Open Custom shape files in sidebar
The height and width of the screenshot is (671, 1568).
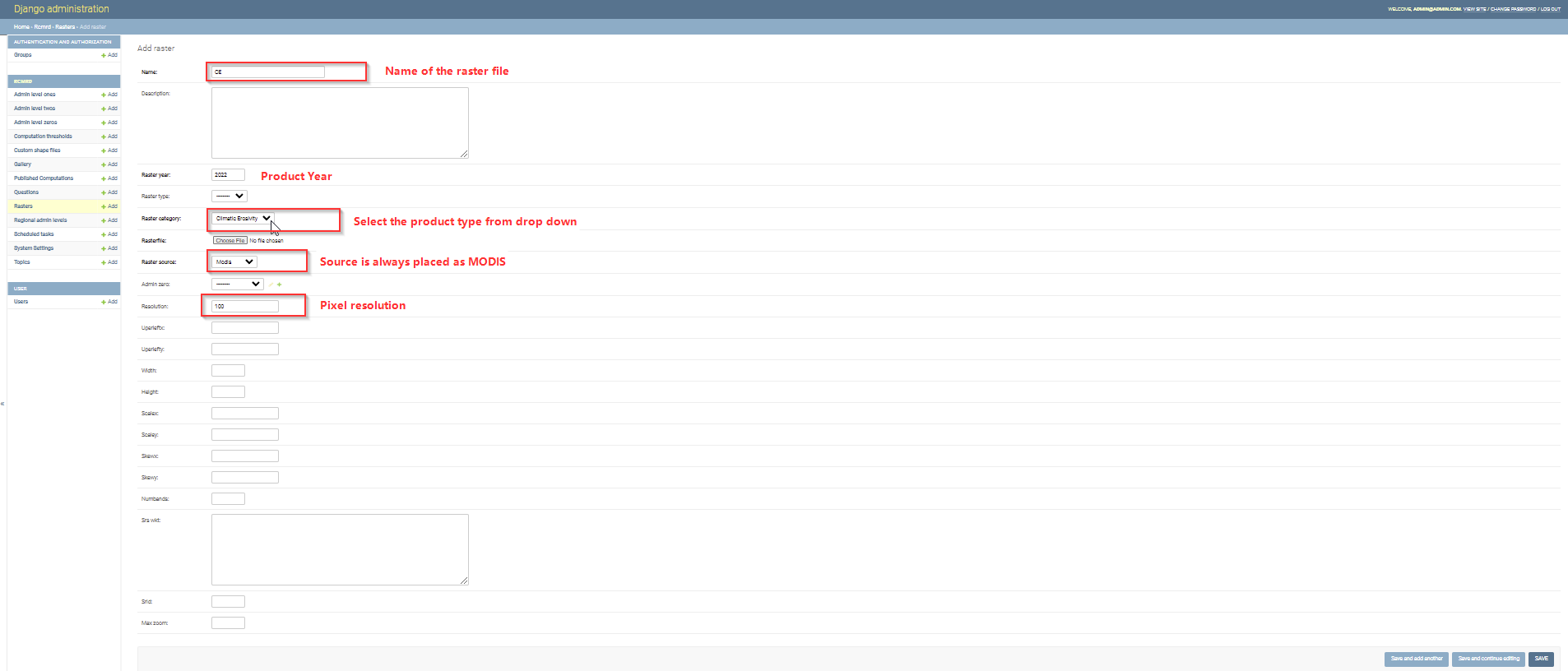coord(37,150)
